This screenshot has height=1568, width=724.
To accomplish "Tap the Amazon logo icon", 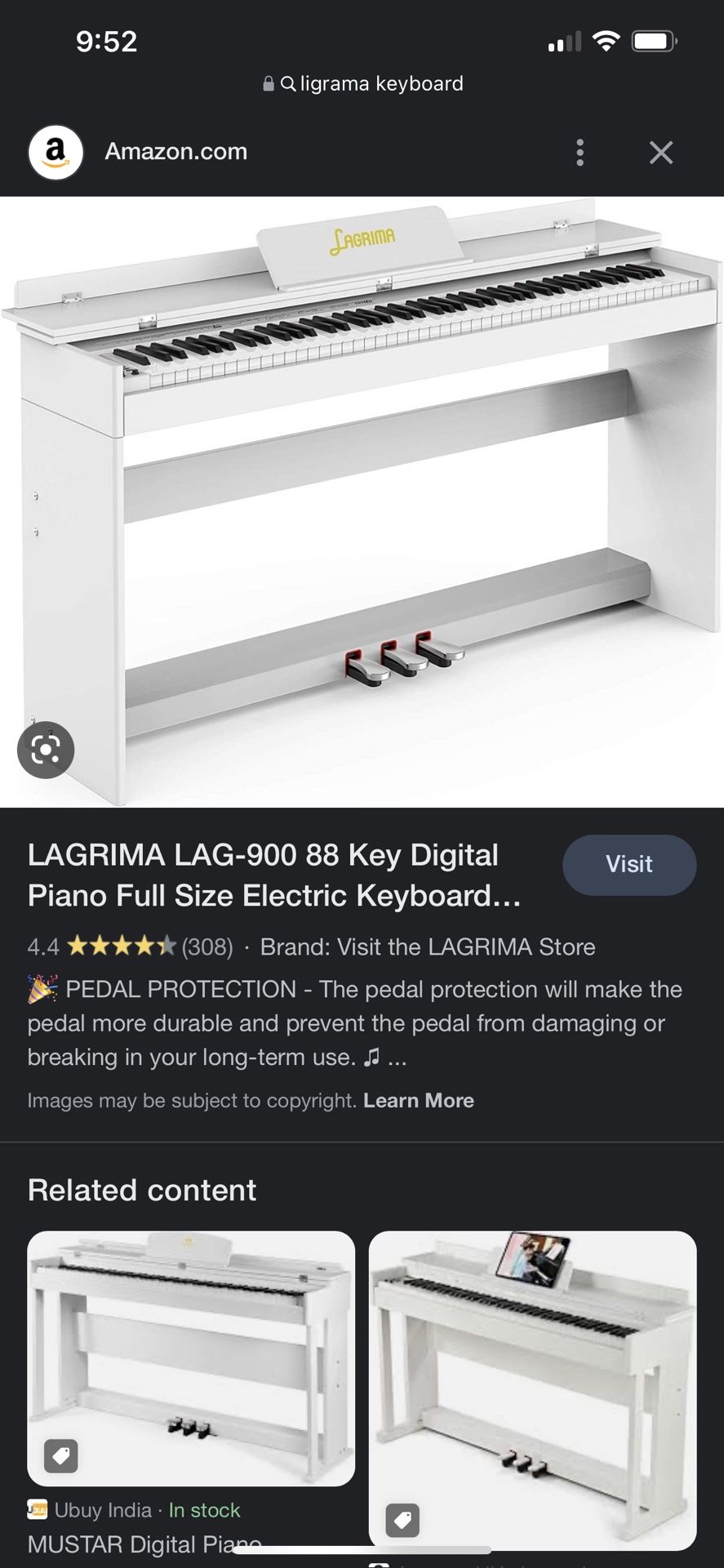I will pyautogui.click(x=56, y=152).
